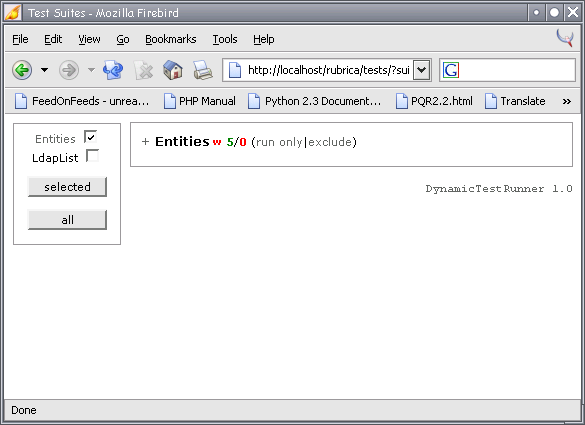Image resolution: width=585 pixels, height=425 pixels.
Task: Open the Tools menu
Action: [225, 39]
